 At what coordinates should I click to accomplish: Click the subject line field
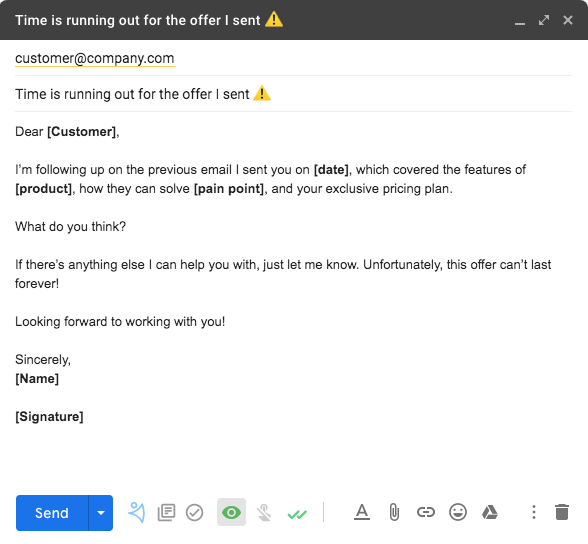pyautogui.click(x=293, y=94)
